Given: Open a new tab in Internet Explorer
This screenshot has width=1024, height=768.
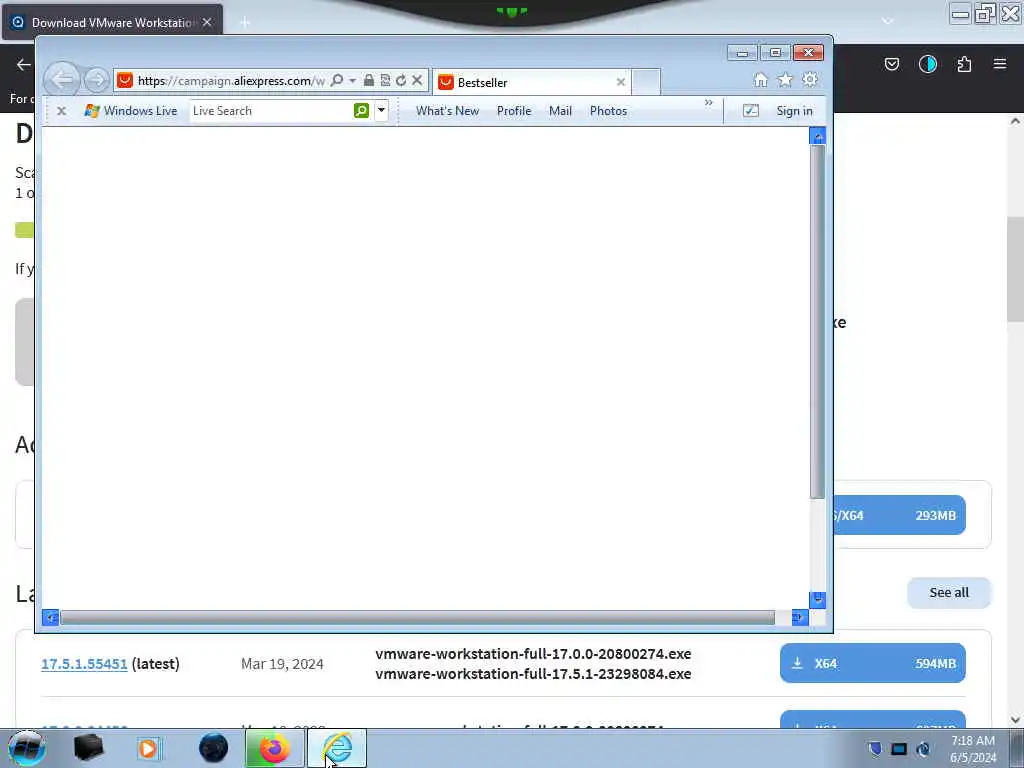Looking at the screenshot, I should [x=646, y=82].
